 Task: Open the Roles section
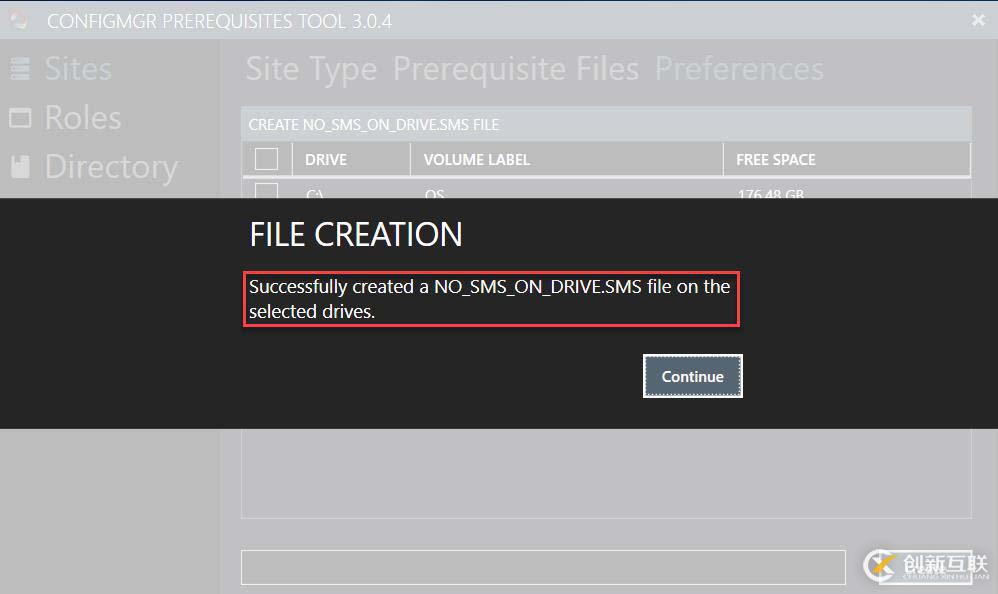83,118
